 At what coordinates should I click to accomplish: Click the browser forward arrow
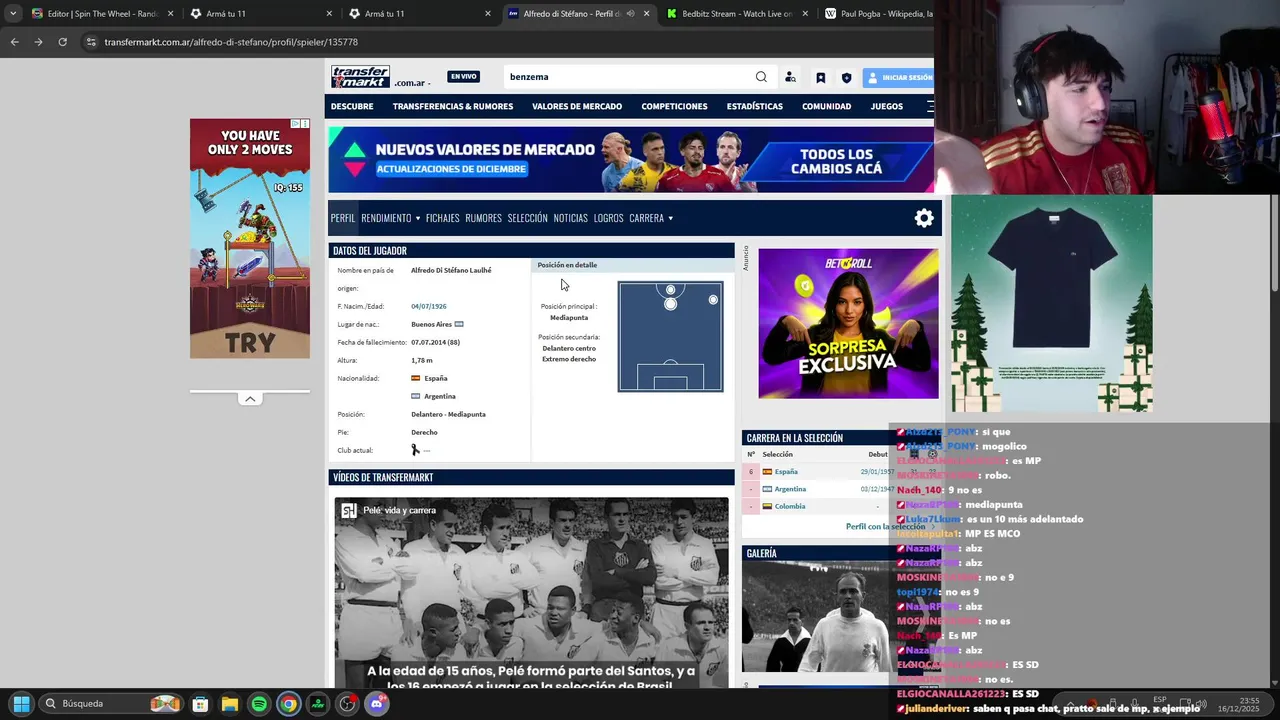click(x=38, y=42)
